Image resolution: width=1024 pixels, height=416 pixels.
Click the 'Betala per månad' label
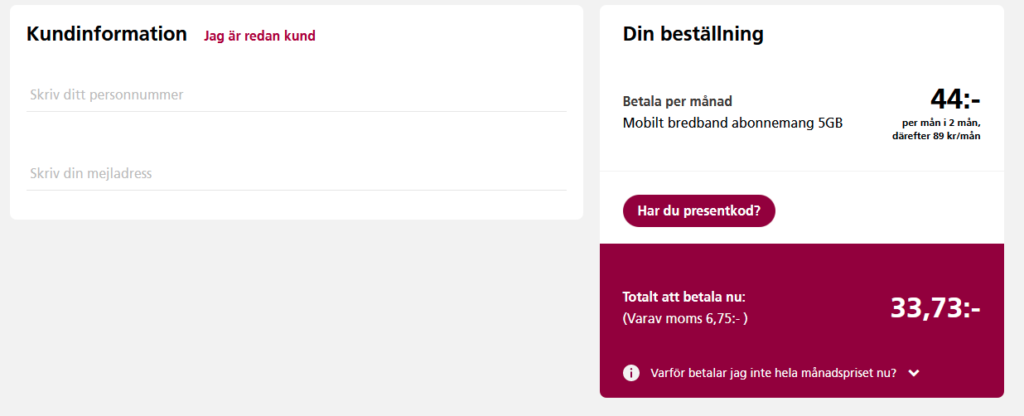(x=677, y=102)
